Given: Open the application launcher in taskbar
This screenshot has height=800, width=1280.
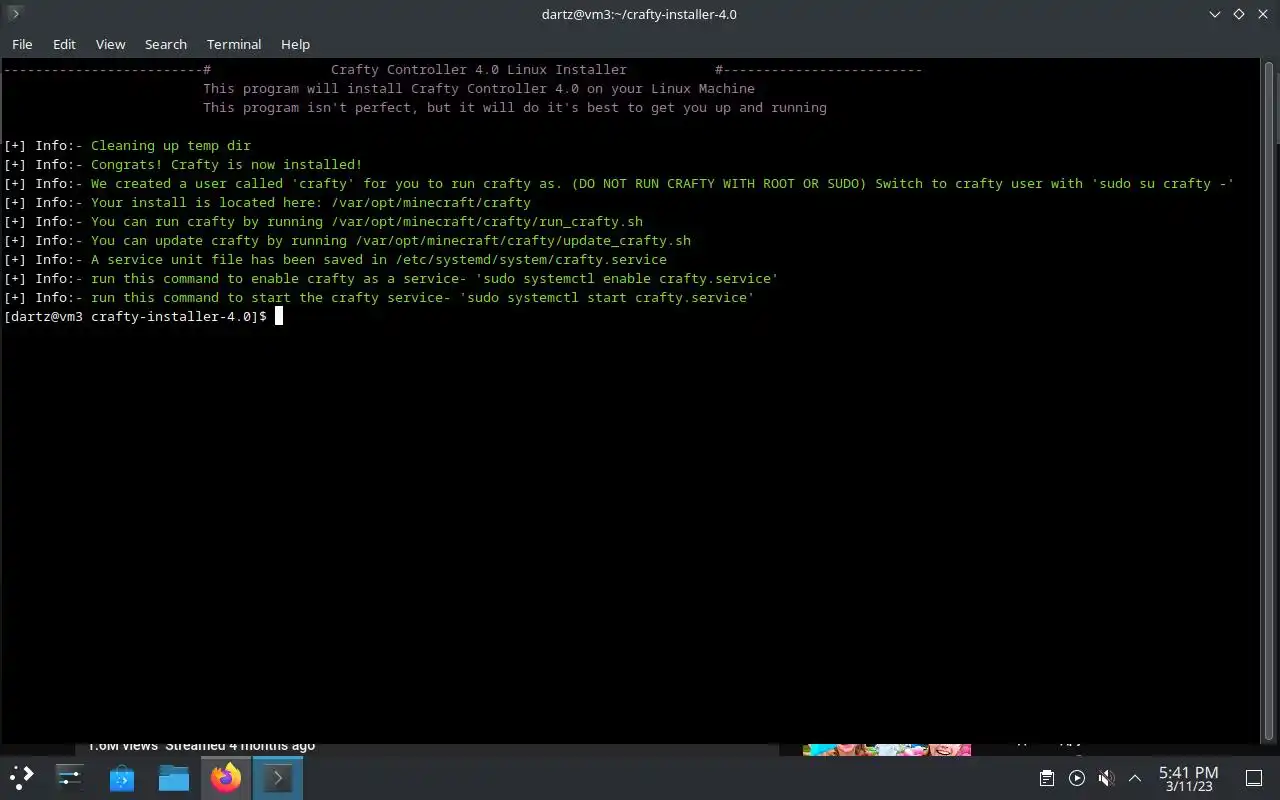Looking at the screenshot, I should (x=21, y=777).
